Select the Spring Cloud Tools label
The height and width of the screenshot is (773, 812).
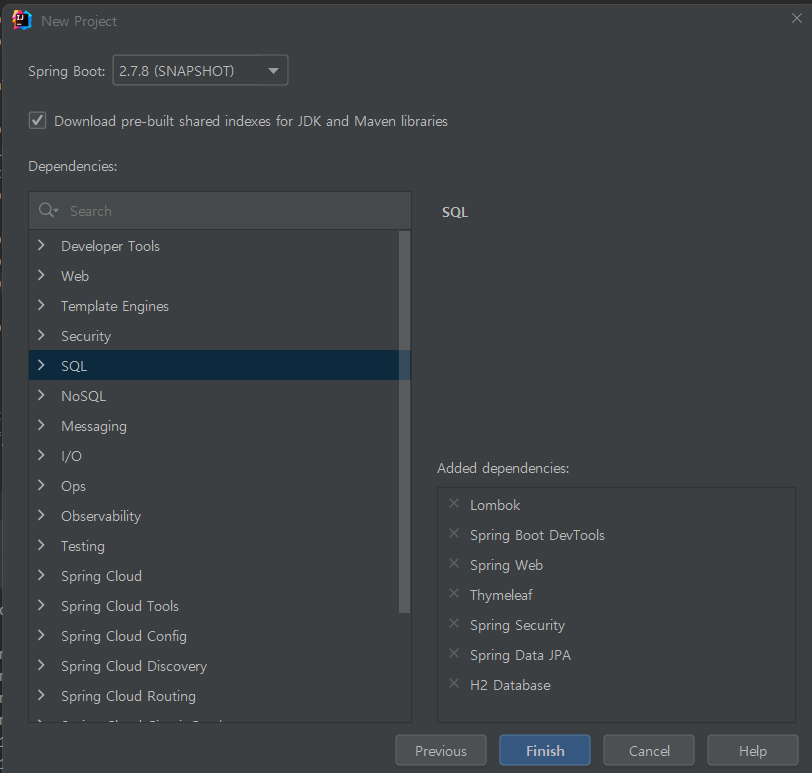pyautogui.click(x=120, y=606)
